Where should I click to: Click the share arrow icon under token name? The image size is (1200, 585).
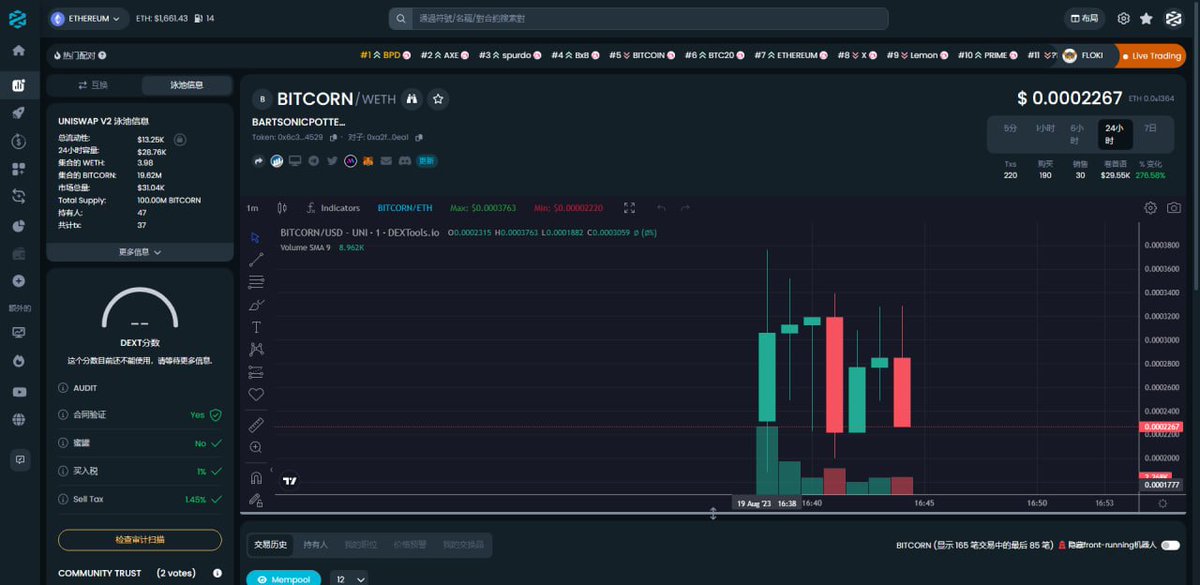pos(259,160)
